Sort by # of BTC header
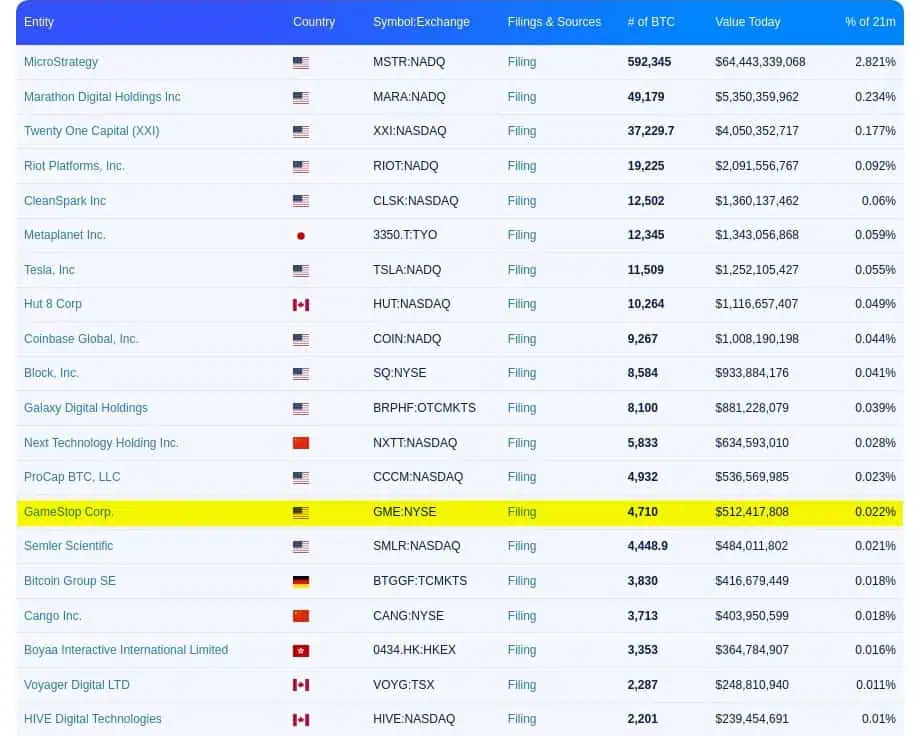 [x=651, y=22]
